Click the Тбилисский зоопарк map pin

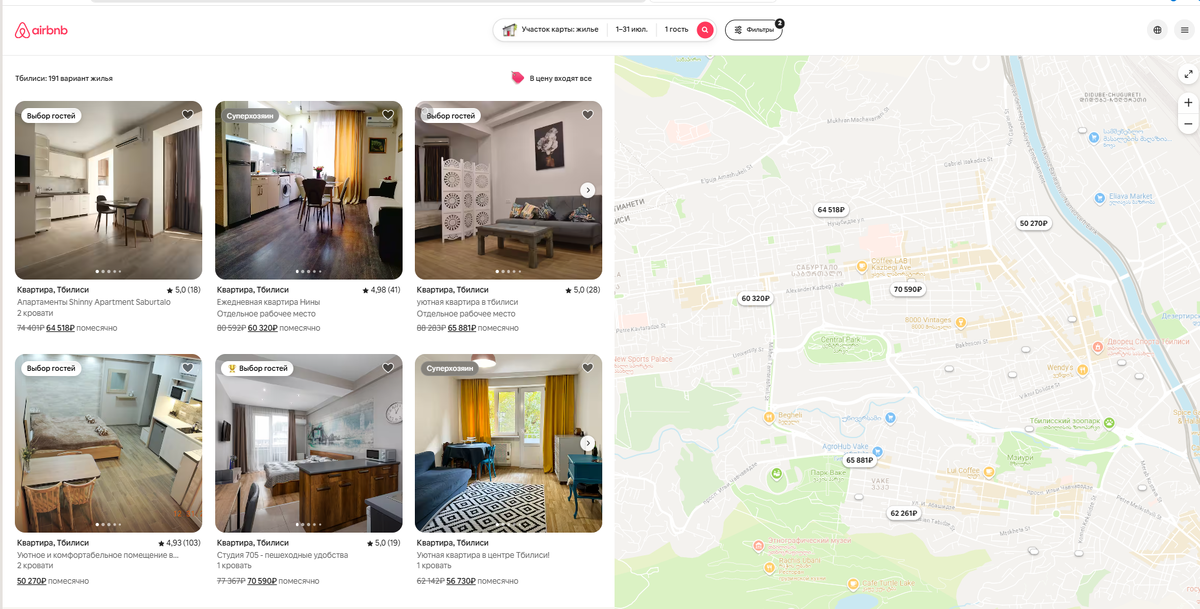coord(1108,422)
